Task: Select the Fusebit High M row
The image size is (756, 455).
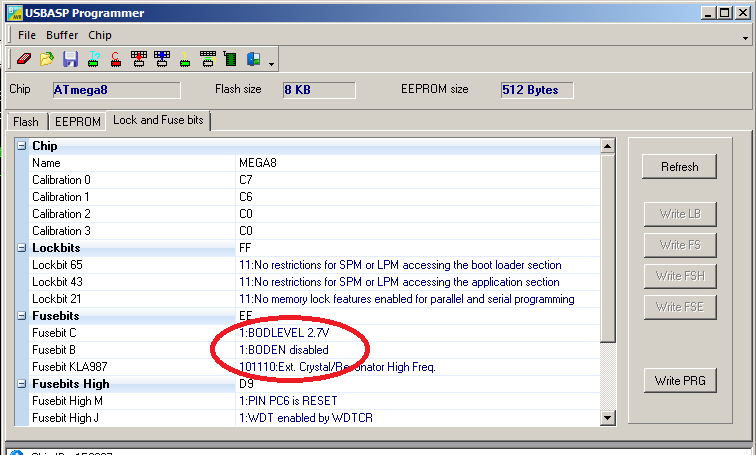Action: click(x=315, y=401)
